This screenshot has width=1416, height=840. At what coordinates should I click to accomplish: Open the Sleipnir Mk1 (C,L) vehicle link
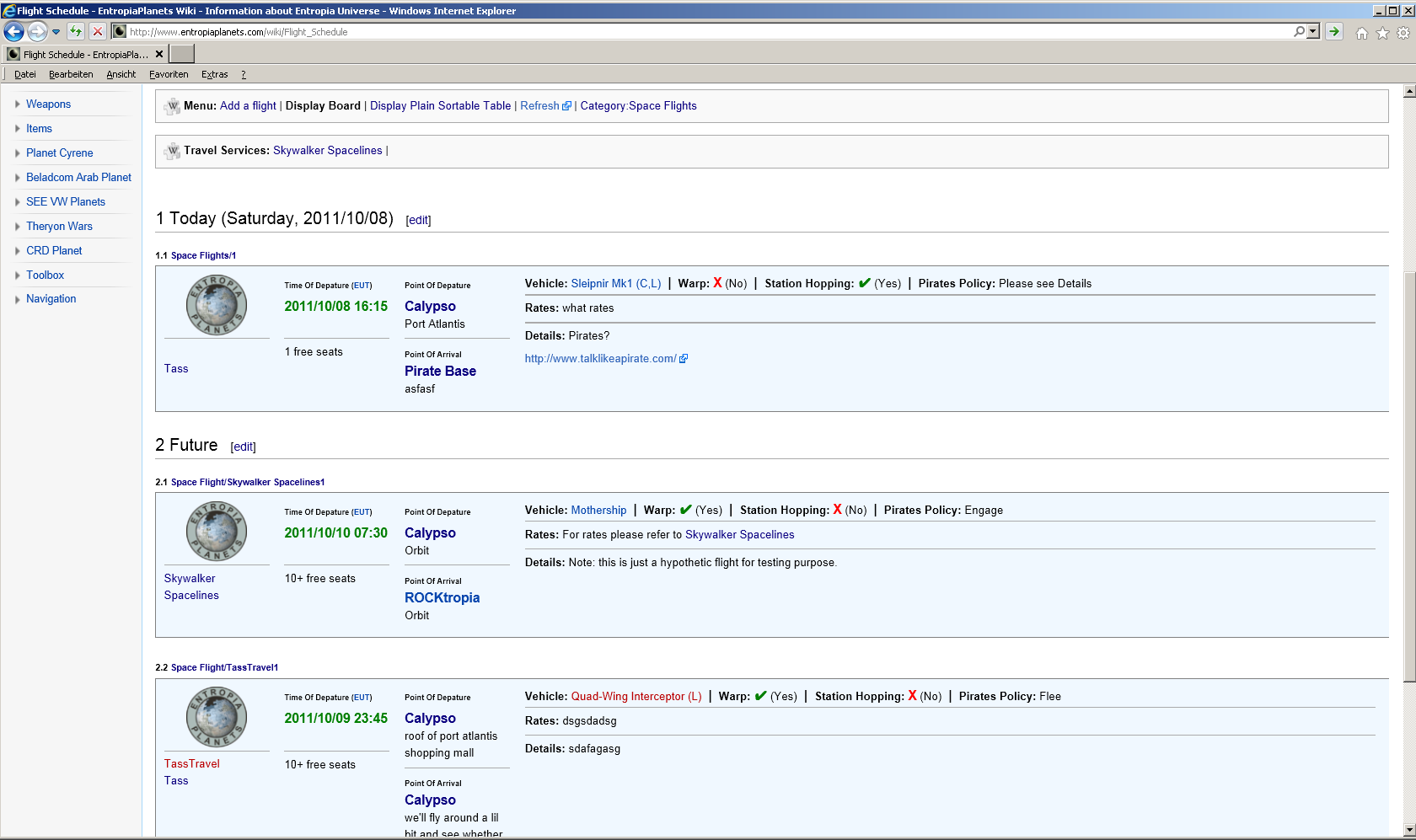616,284
